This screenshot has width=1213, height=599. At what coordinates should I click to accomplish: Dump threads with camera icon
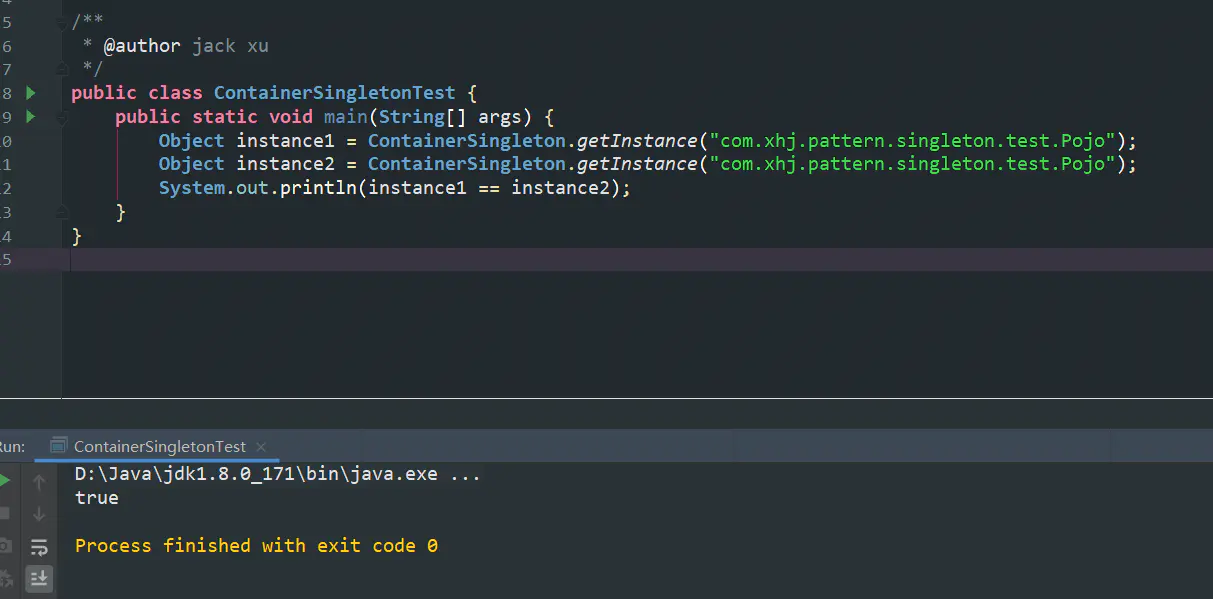pos(5,545)
